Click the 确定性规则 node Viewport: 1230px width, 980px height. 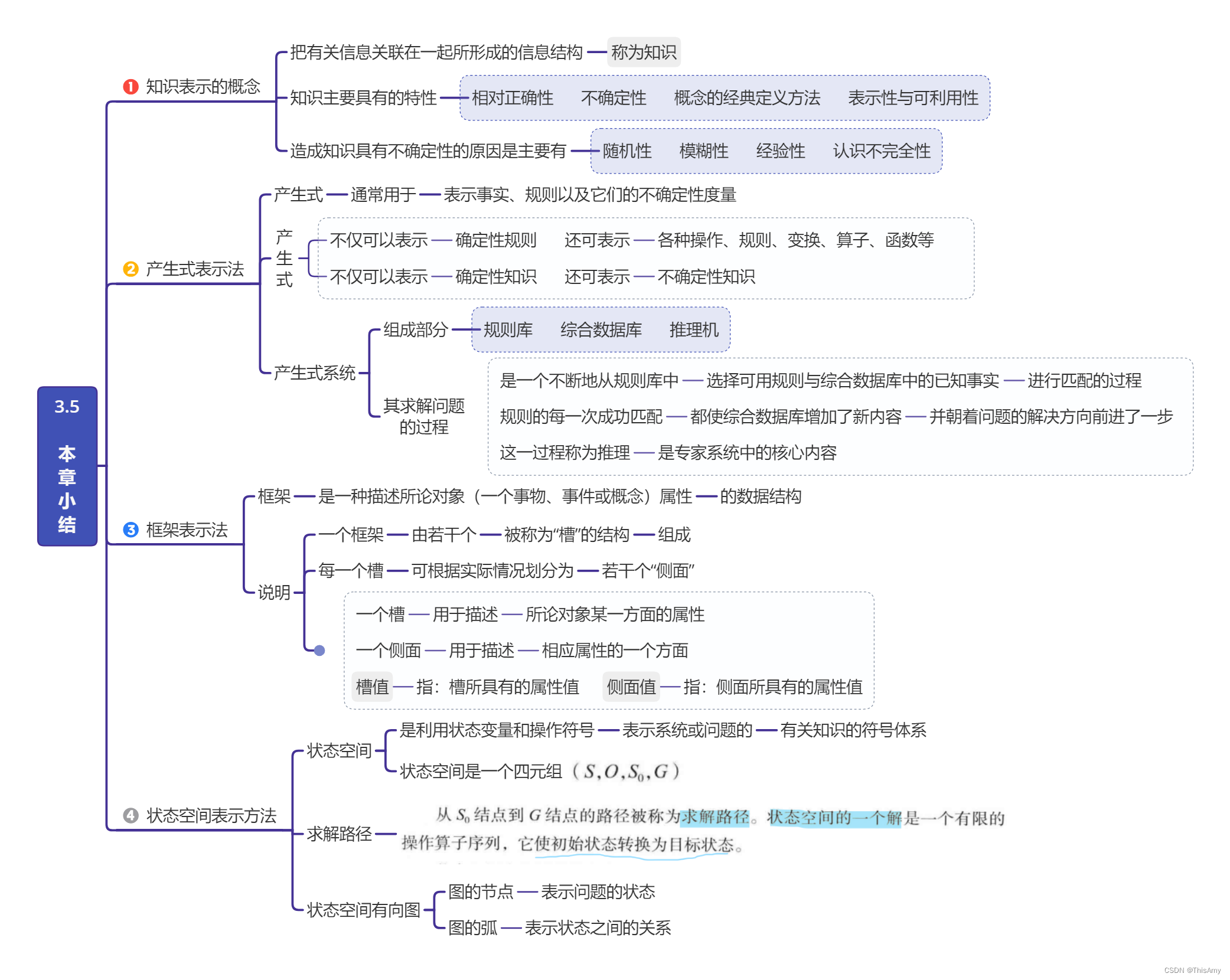496,240
